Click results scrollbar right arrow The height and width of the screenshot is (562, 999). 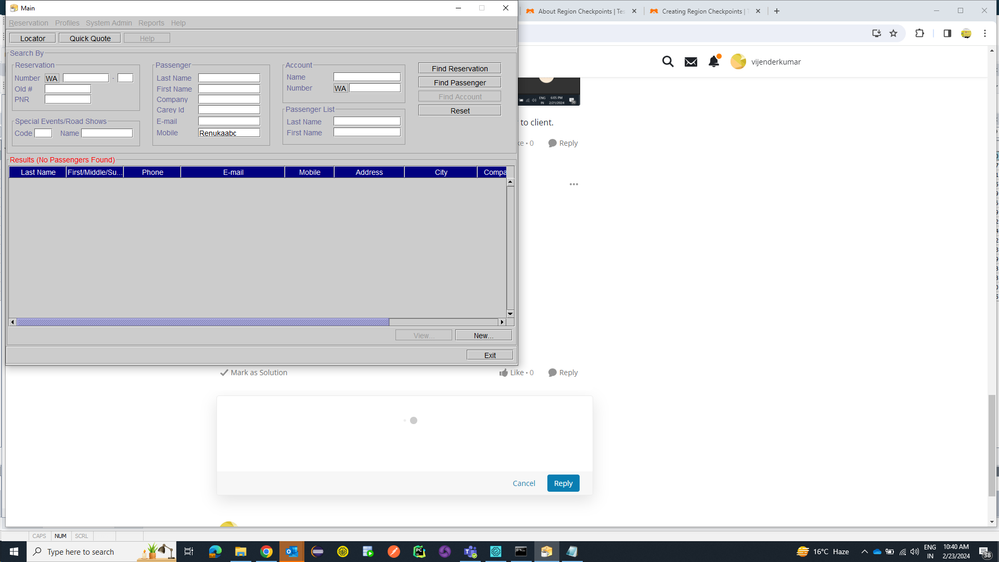click(501, 322)
